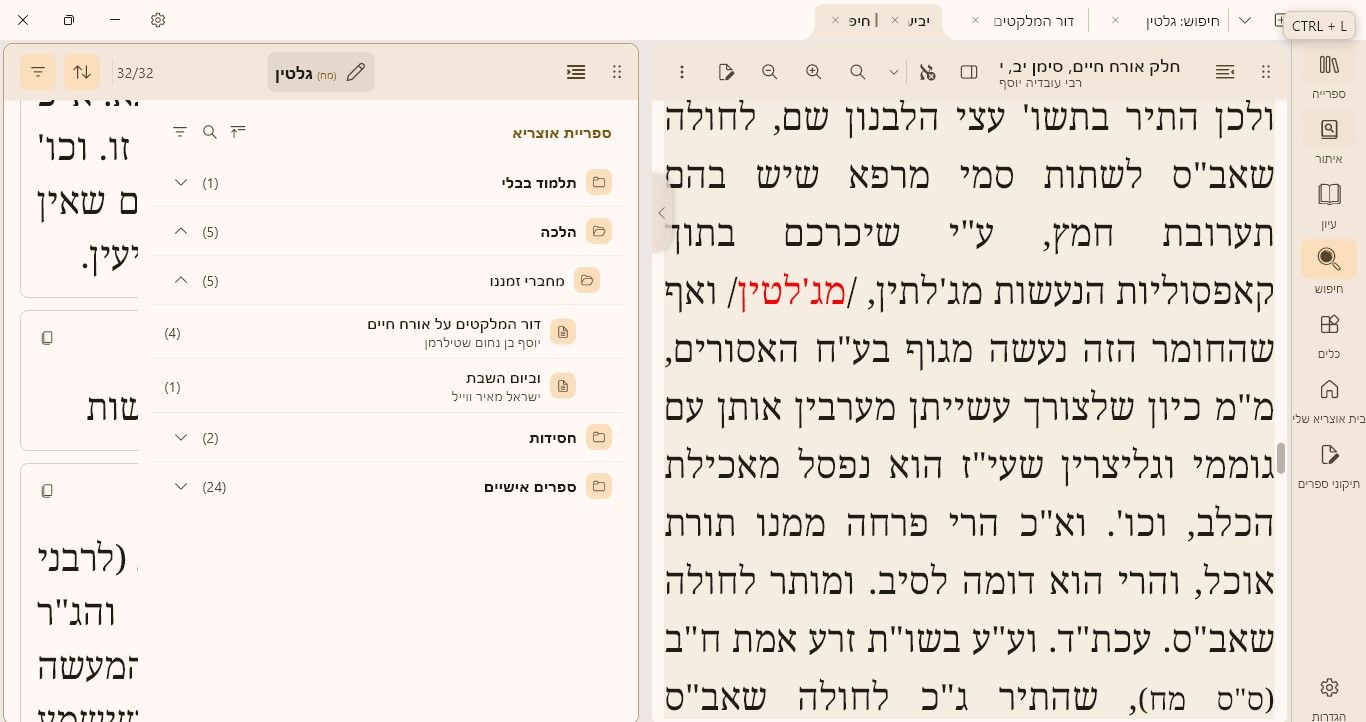Screen dimensions: 1366x722
Task: Open the book navigation outline icon
Action: [1225, 72]
